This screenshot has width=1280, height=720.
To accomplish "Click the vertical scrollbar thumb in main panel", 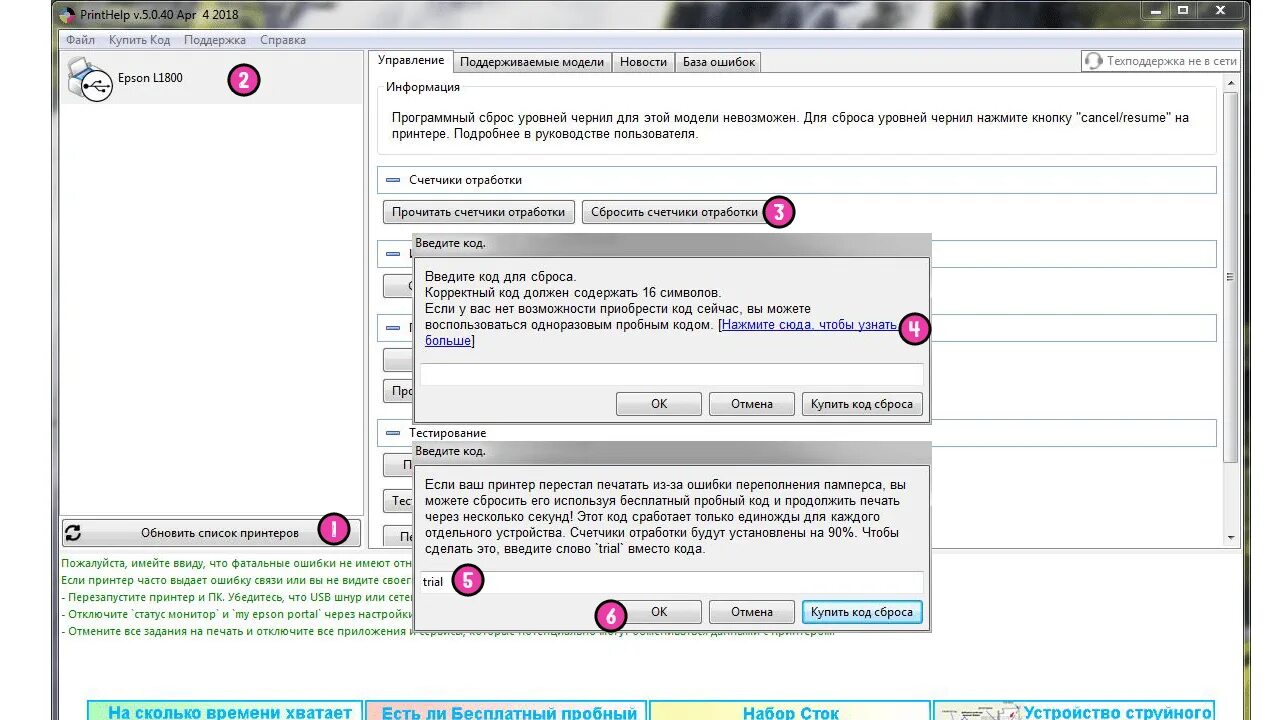I will [x=1231, y=277].
